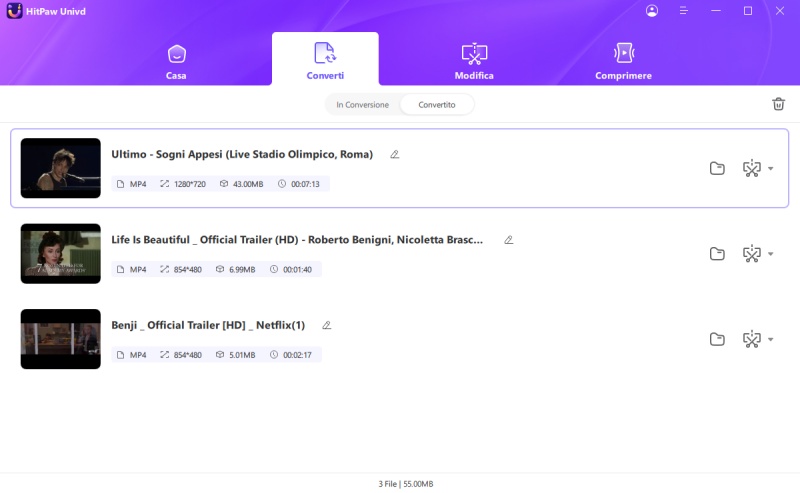Expand edit dropdown arrow for Benji trailer
Screen dimensions: 800x493
(770, 339)
